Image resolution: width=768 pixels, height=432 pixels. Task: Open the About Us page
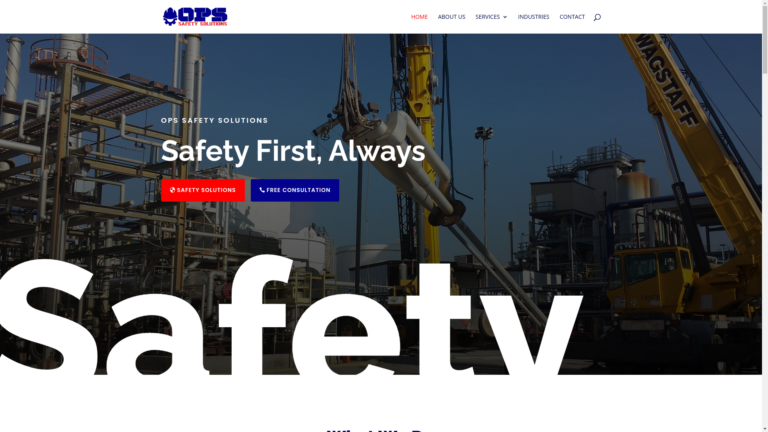(452, 17)
